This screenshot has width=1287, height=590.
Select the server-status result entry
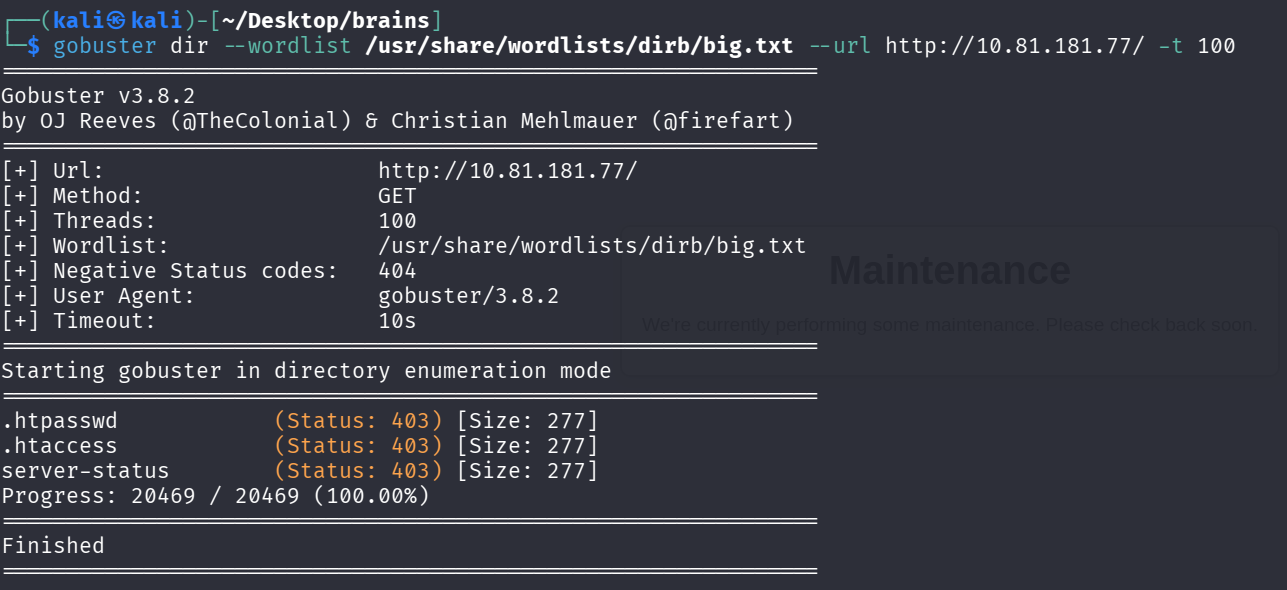pos(85,471)
